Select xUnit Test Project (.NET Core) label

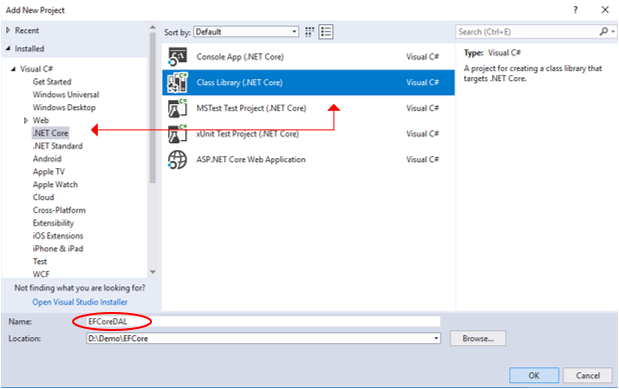coord(248,134)
